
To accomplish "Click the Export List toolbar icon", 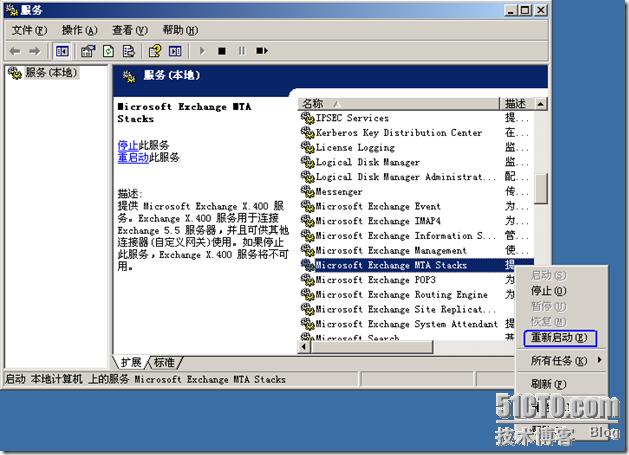I will tap(129, 51).
